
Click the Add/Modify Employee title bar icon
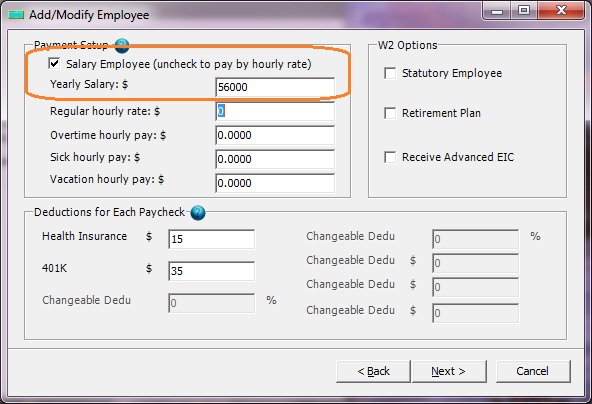click(x=16, y=15)
